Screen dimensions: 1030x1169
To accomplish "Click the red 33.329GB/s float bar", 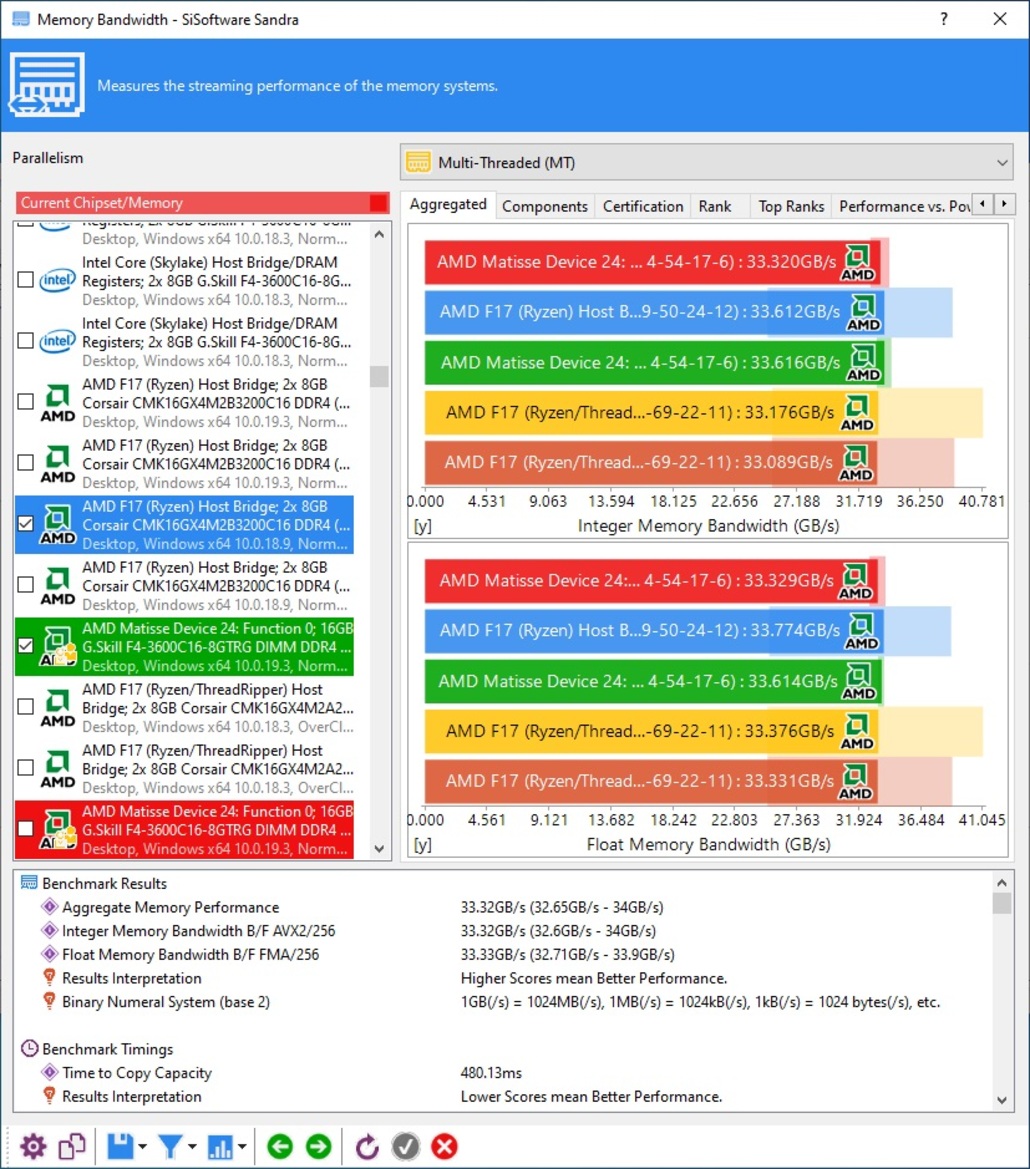I will pos(652,581).
